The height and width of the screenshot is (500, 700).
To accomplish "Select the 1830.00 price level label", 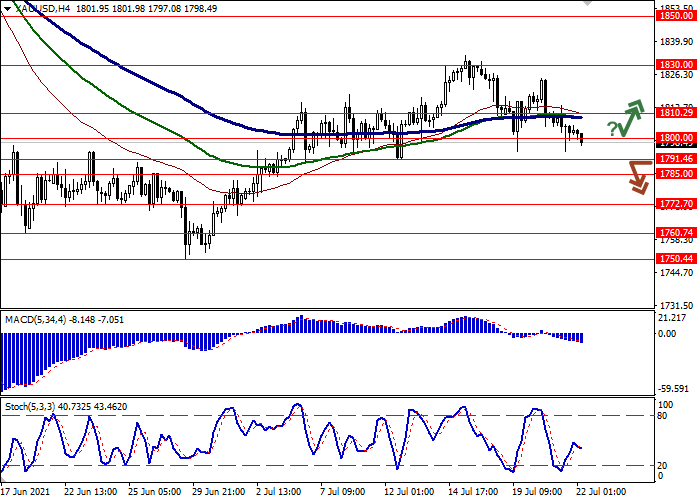I will (676, 65).
